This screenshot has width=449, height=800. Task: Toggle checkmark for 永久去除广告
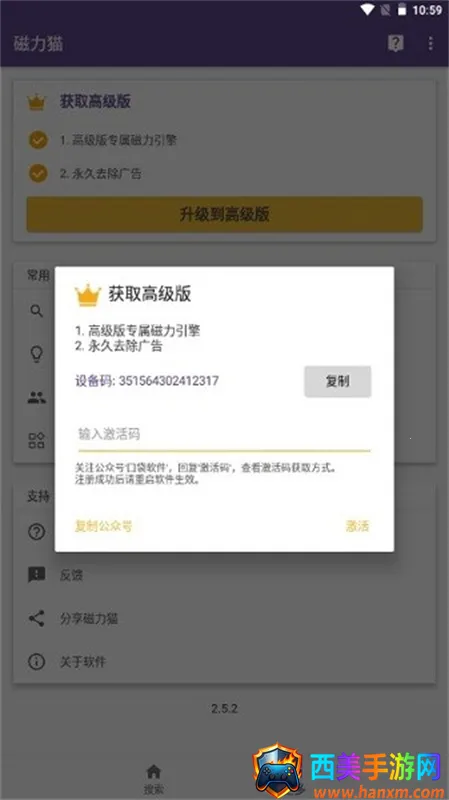click(38, 173)
